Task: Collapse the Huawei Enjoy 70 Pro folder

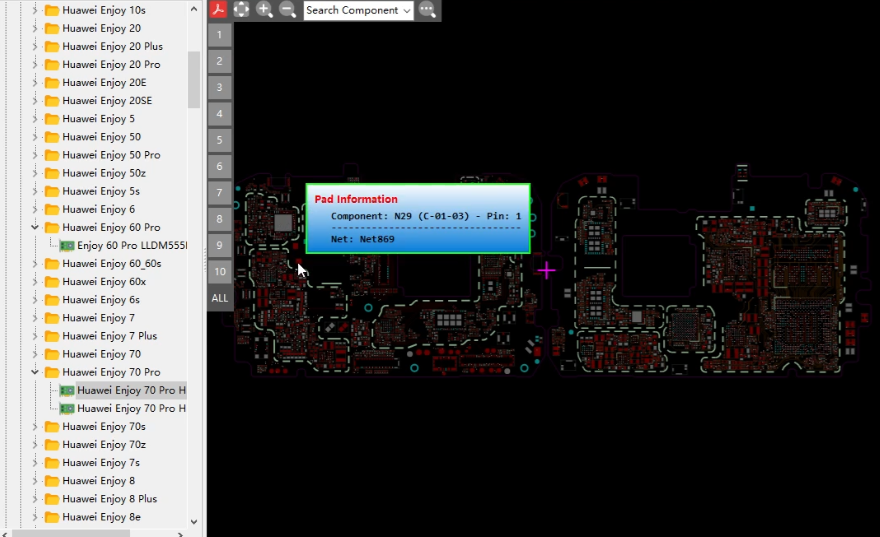Action: (35, 372)
